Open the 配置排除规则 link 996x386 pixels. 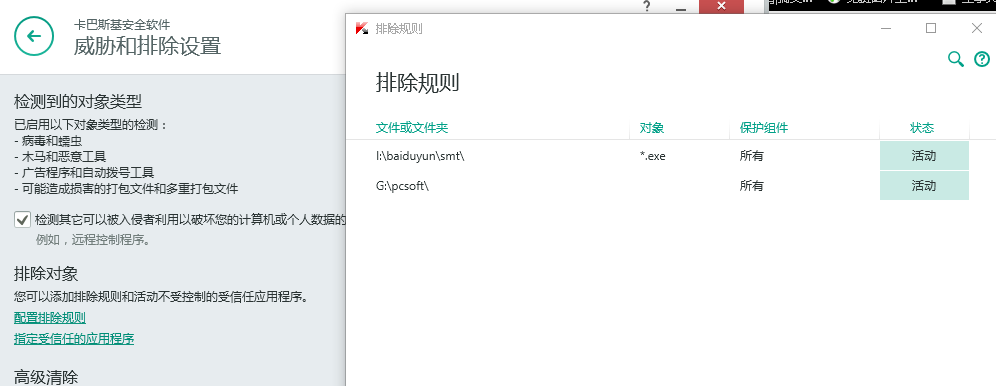coord(50,317)
